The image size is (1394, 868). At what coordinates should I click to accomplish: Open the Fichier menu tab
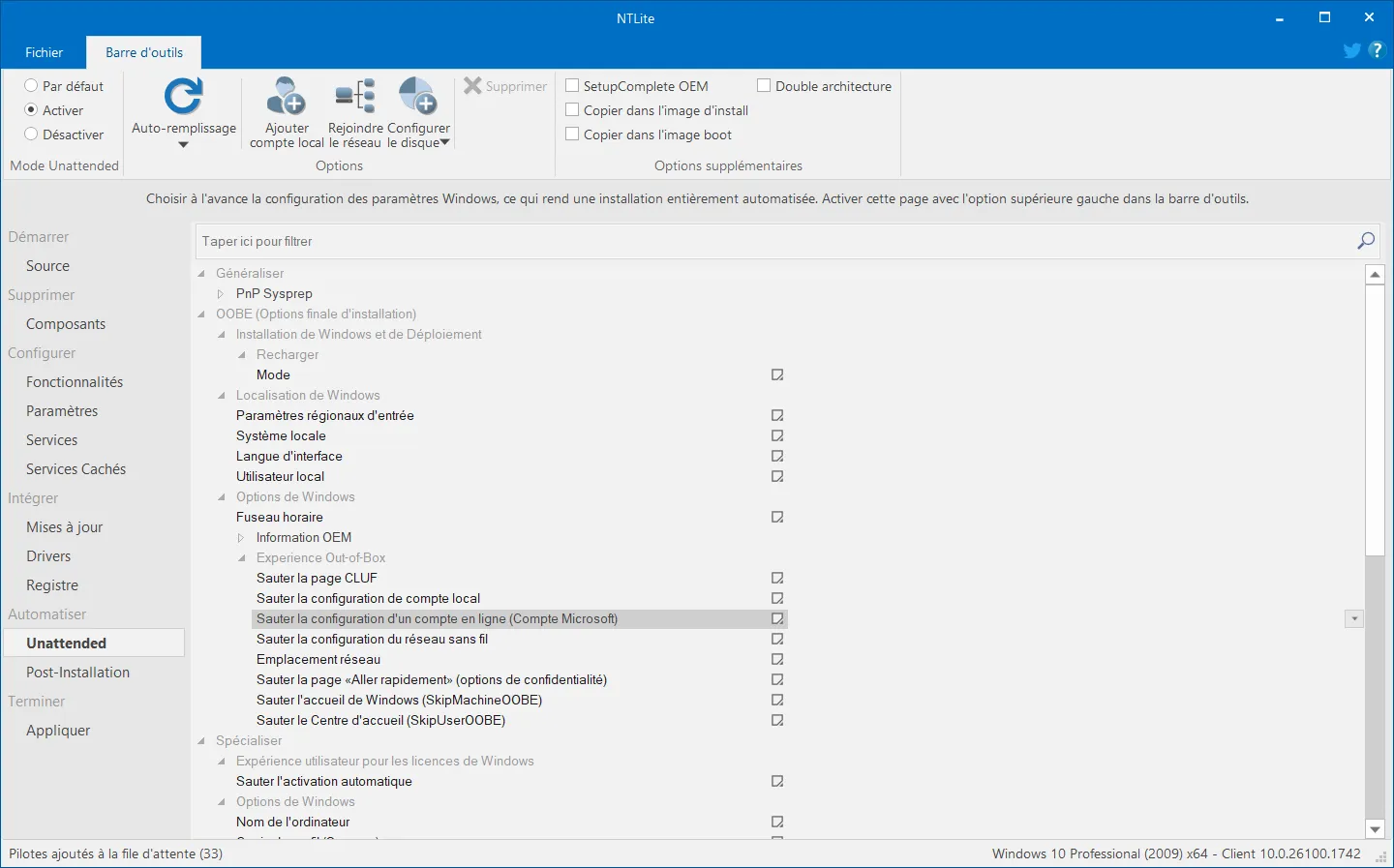tap(44, 52)
